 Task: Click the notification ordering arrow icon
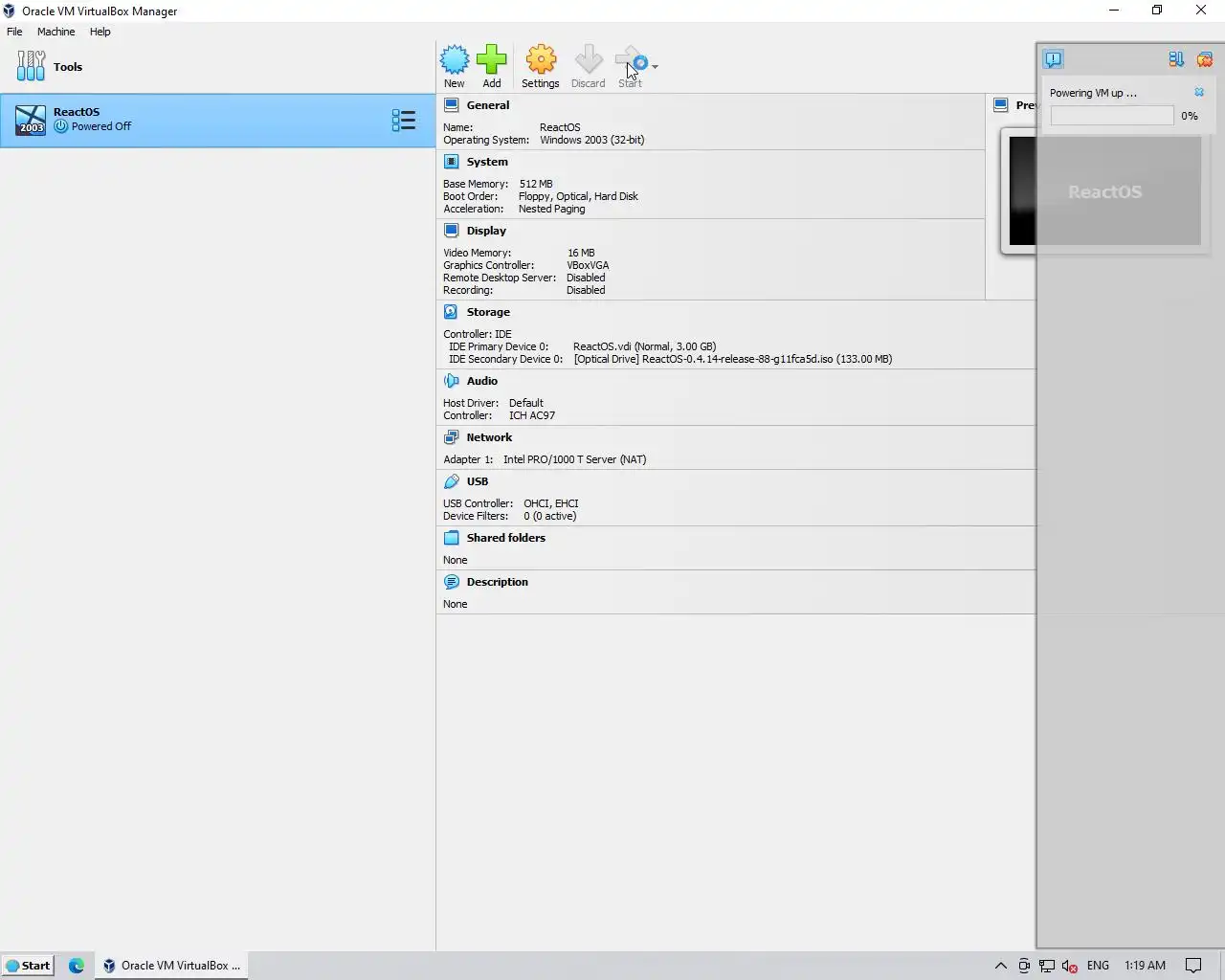(1176, 59)
